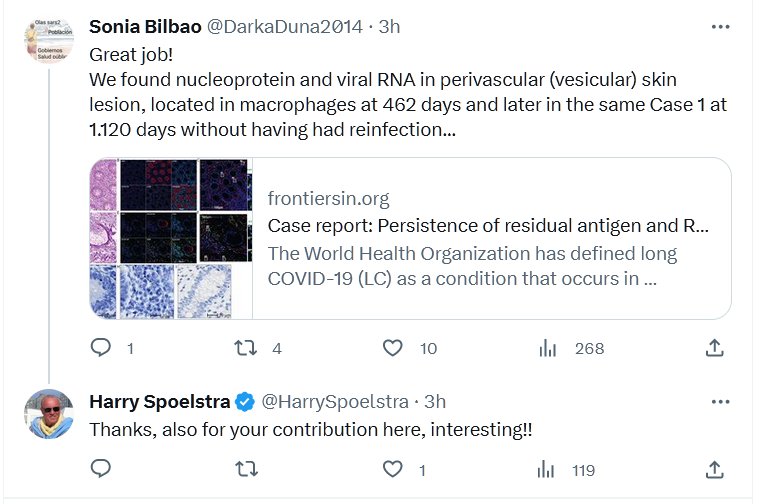774x504 pixels.
Task: Reply to Sonia Bilbao's tweet
Action: [101, 348]
